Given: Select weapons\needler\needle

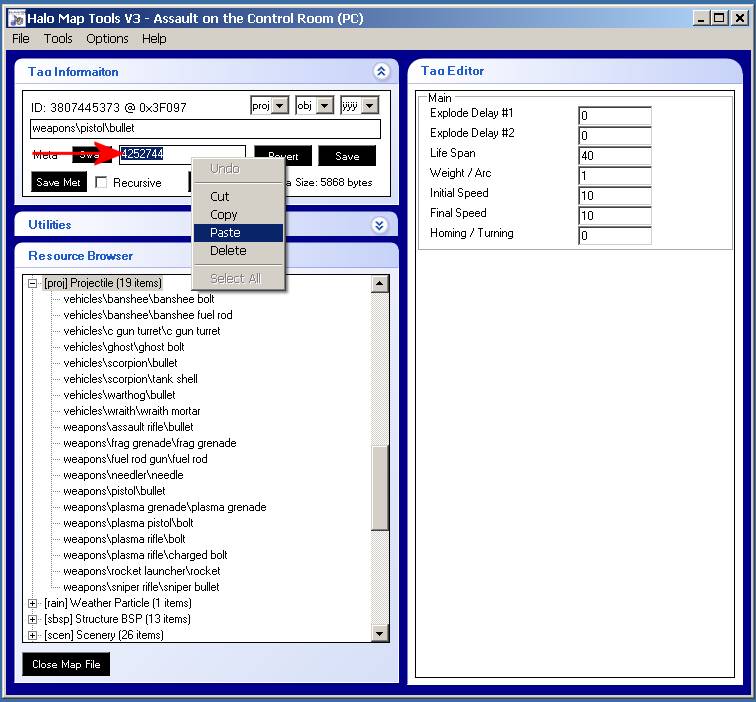Looking at the screenshot, I should click(123, 475).
